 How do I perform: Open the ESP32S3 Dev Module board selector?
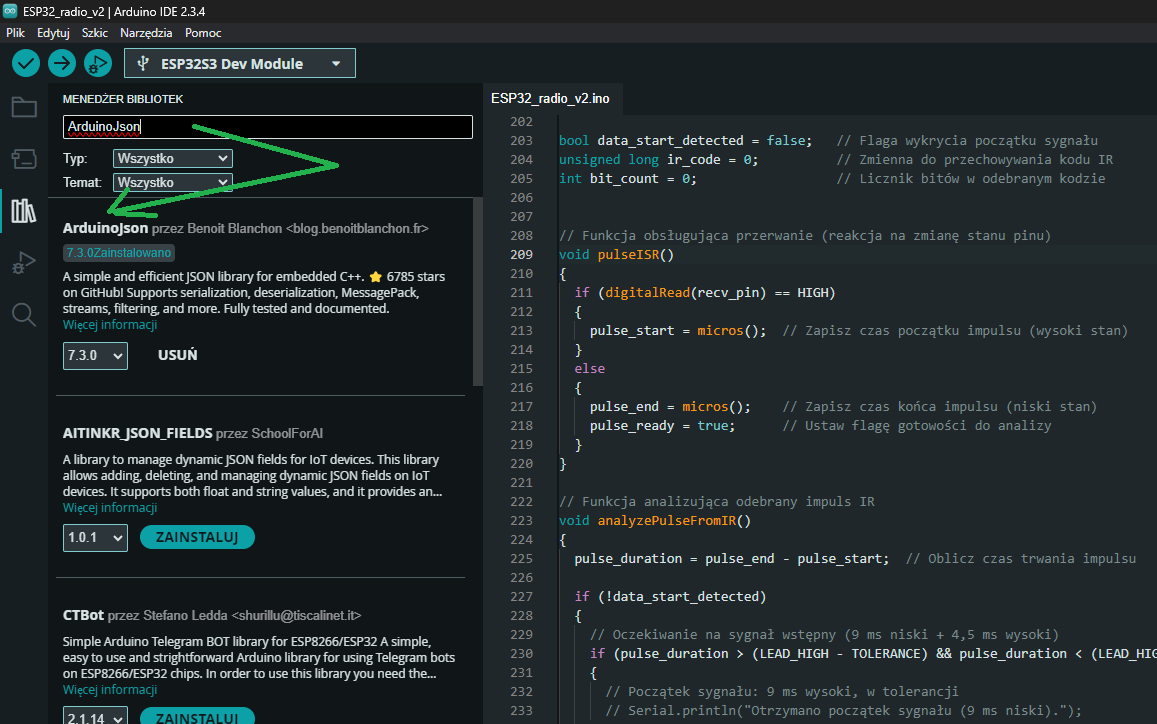(x=240, y=63)
